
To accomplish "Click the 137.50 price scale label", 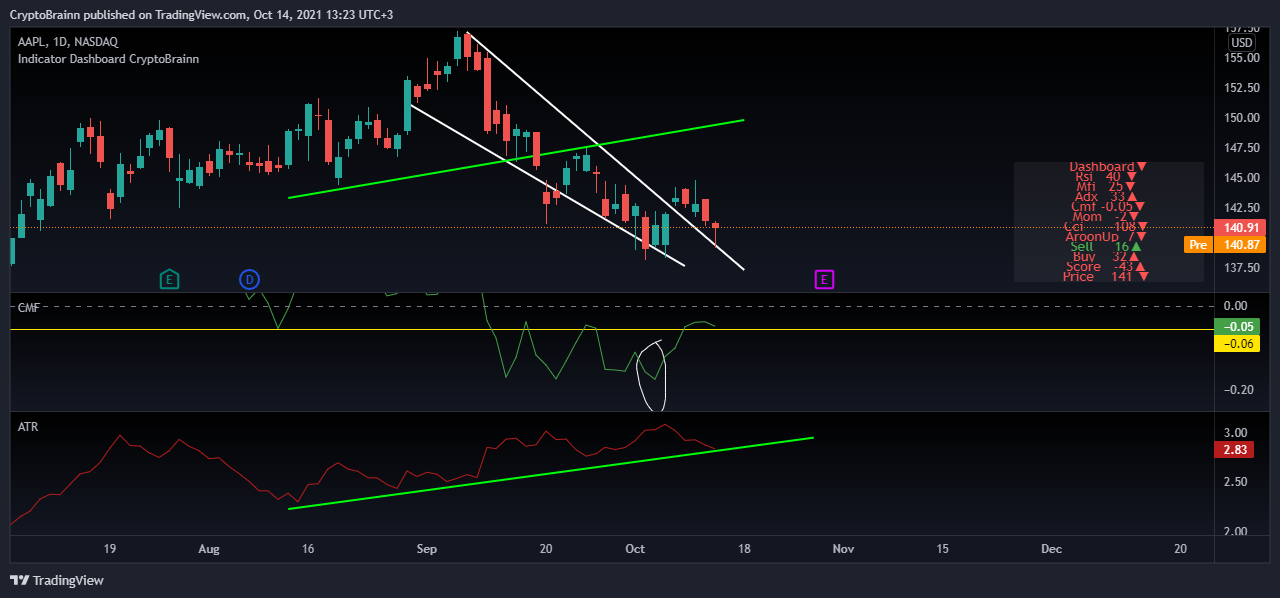I will [x=1244, y=268].
